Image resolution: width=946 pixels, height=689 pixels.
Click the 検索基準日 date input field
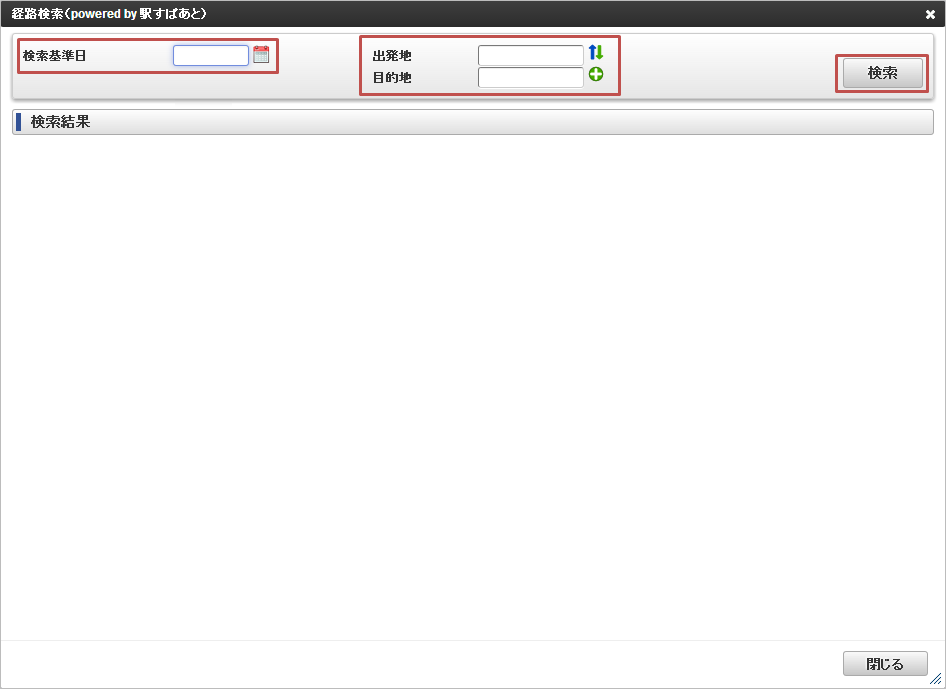click(x=211, y=56)
